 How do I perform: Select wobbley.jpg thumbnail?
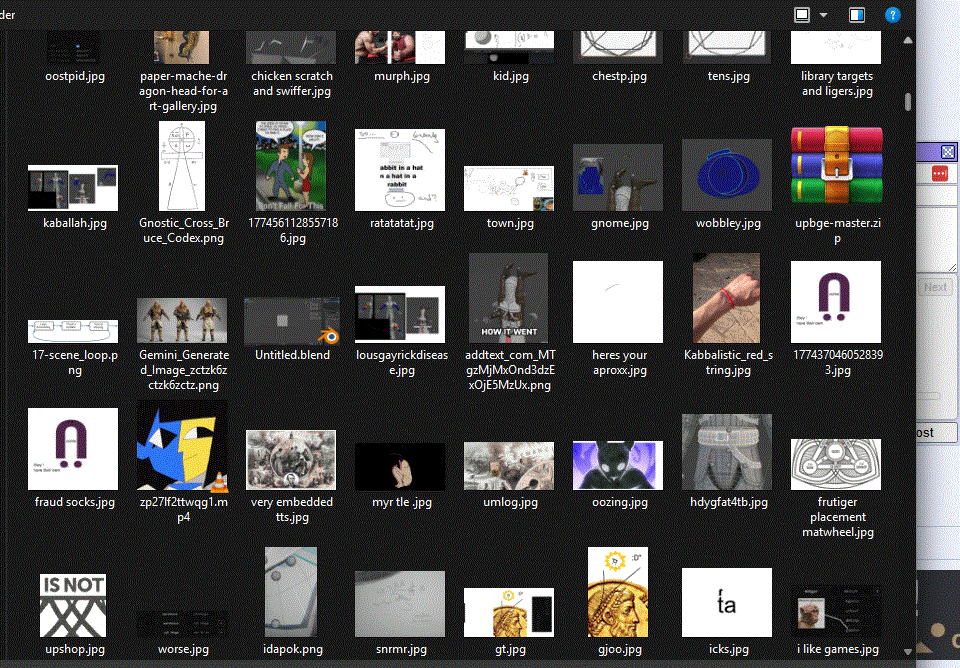tap(727, 175)
